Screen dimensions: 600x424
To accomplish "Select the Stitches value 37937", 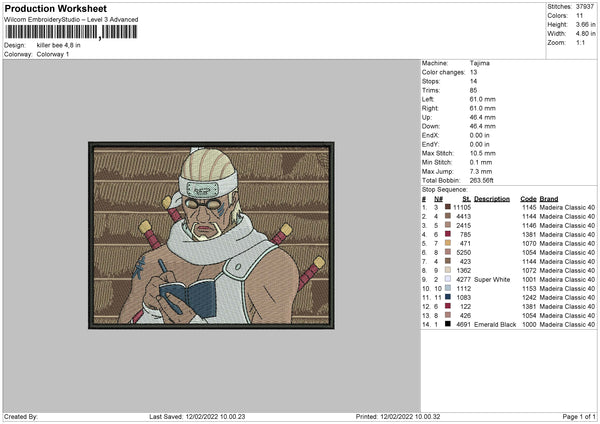I will pyautogui.click(x=586, y=7).
